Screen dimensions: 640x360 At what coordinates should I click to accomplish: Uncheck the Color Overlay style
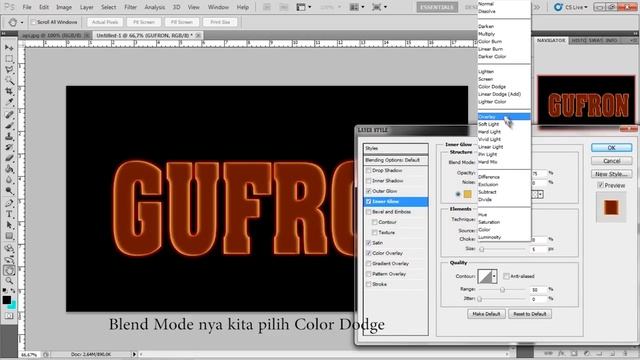[x=369, y=253]
